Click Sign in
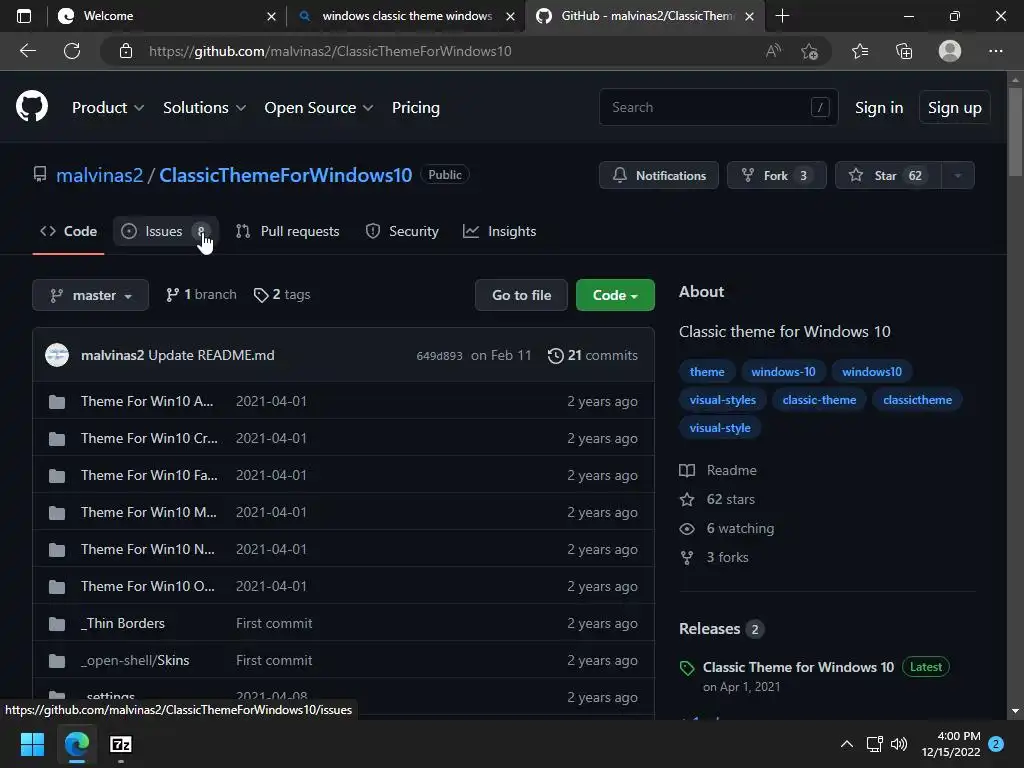1024x768 pixels. 879,108
